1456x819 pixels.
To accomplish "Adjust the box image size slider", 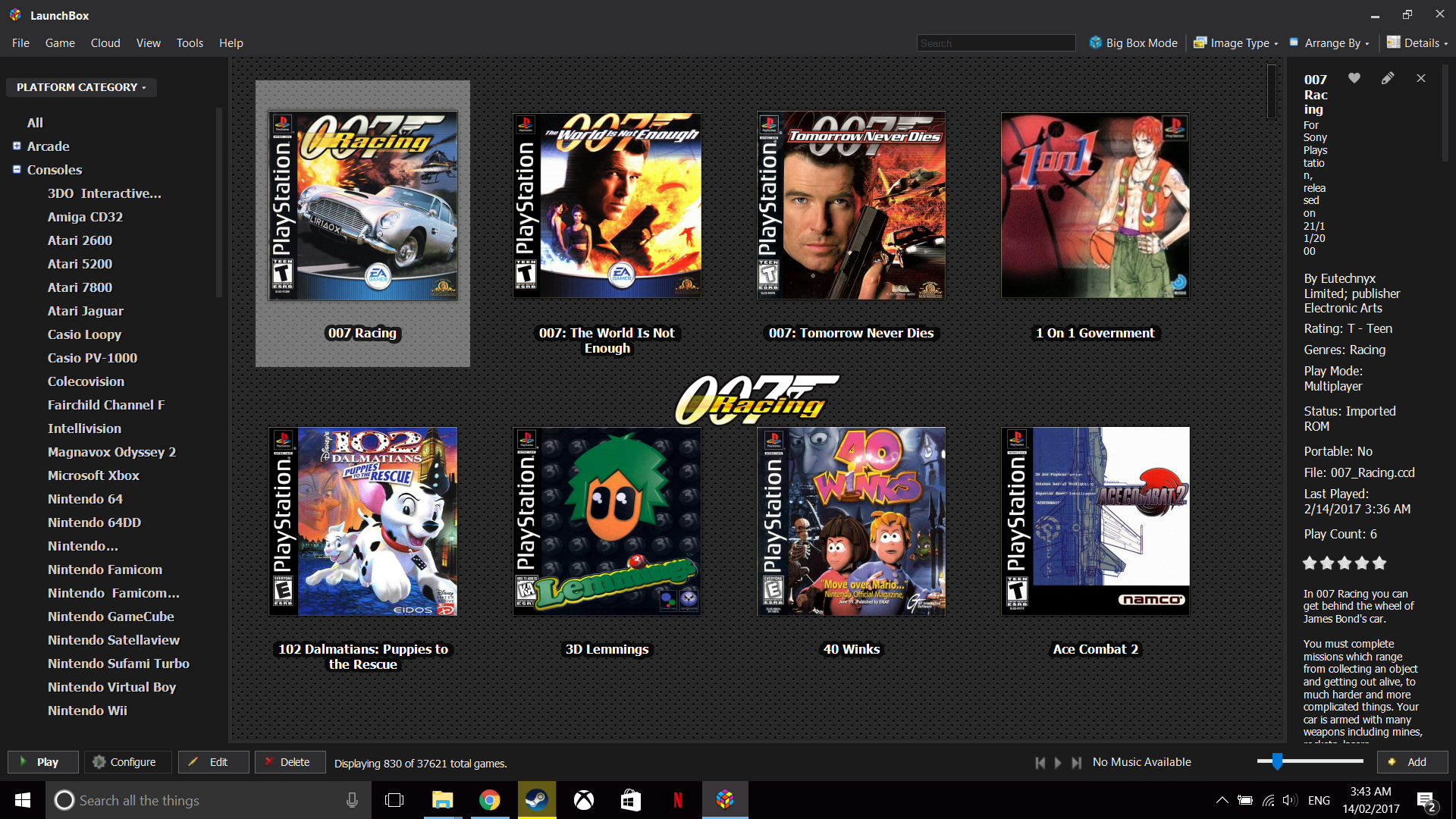I will pos(1277,761).
